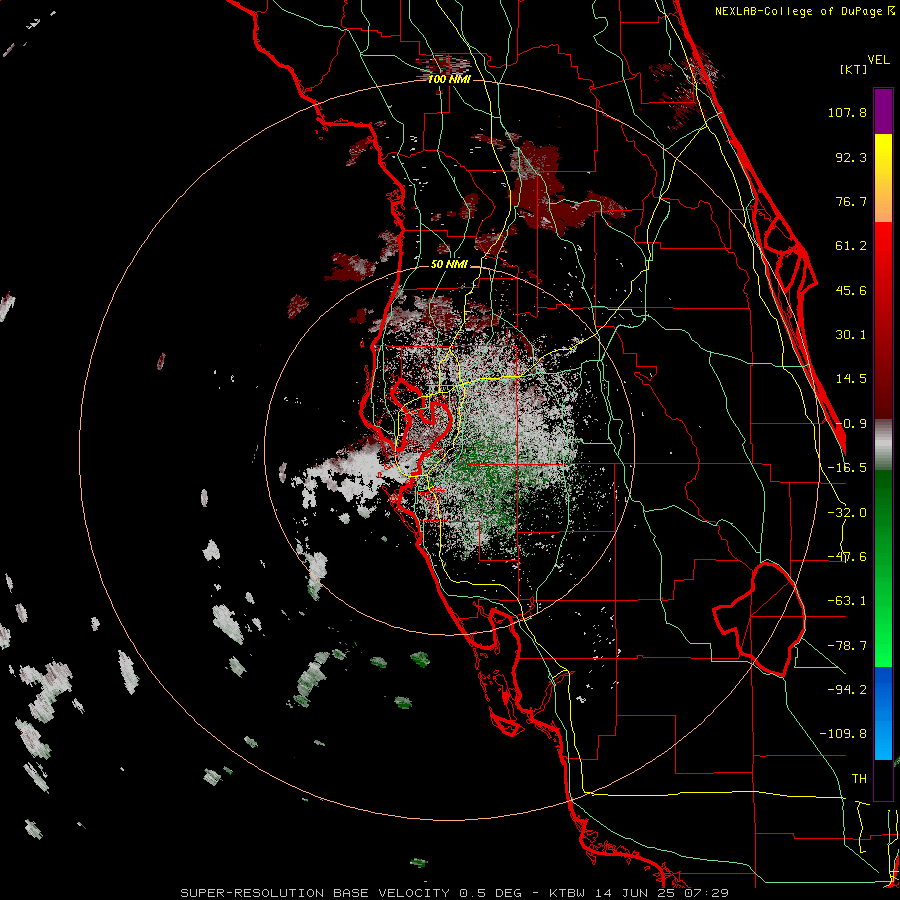This screenshot has height=900, width=900.
Task: Select the -109.8 velocity scale value
Action: pyautogui.click(x=843, y=734)
